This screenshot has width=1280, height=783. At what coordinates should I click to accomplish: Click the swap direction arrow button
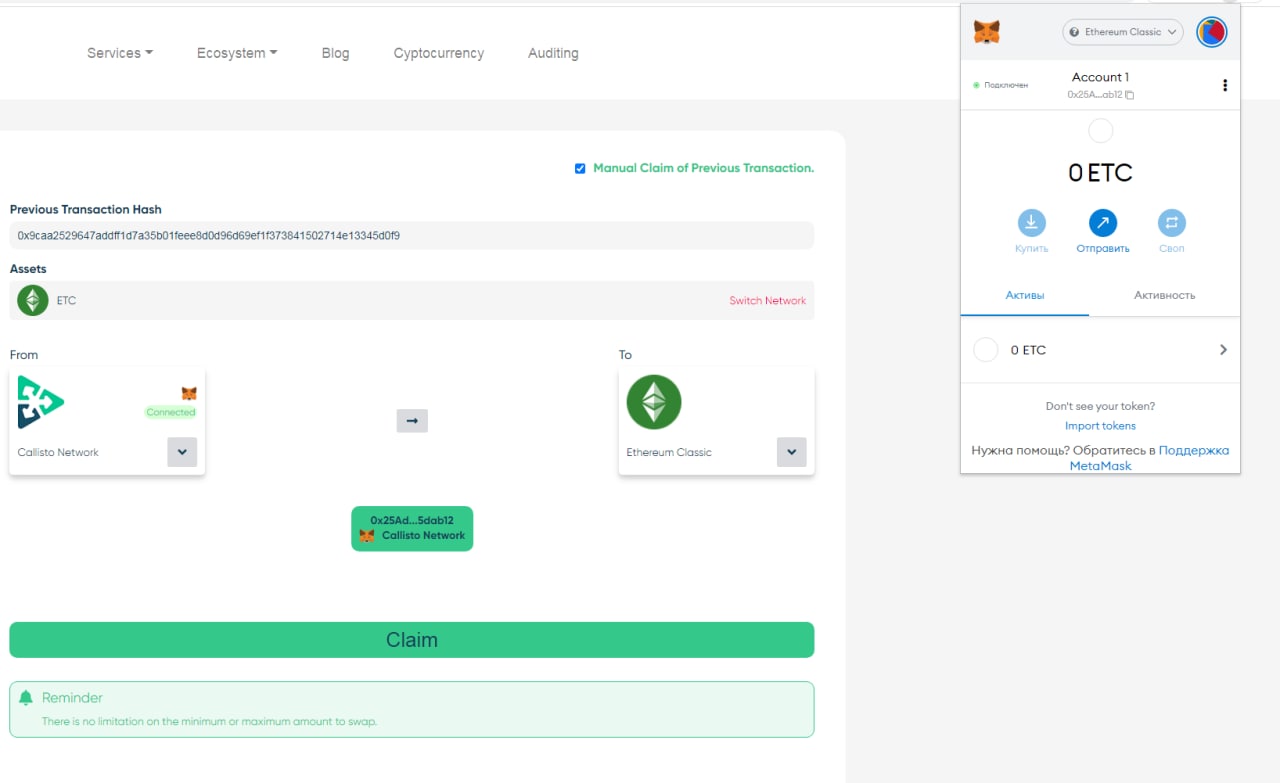tap(412, 421)
